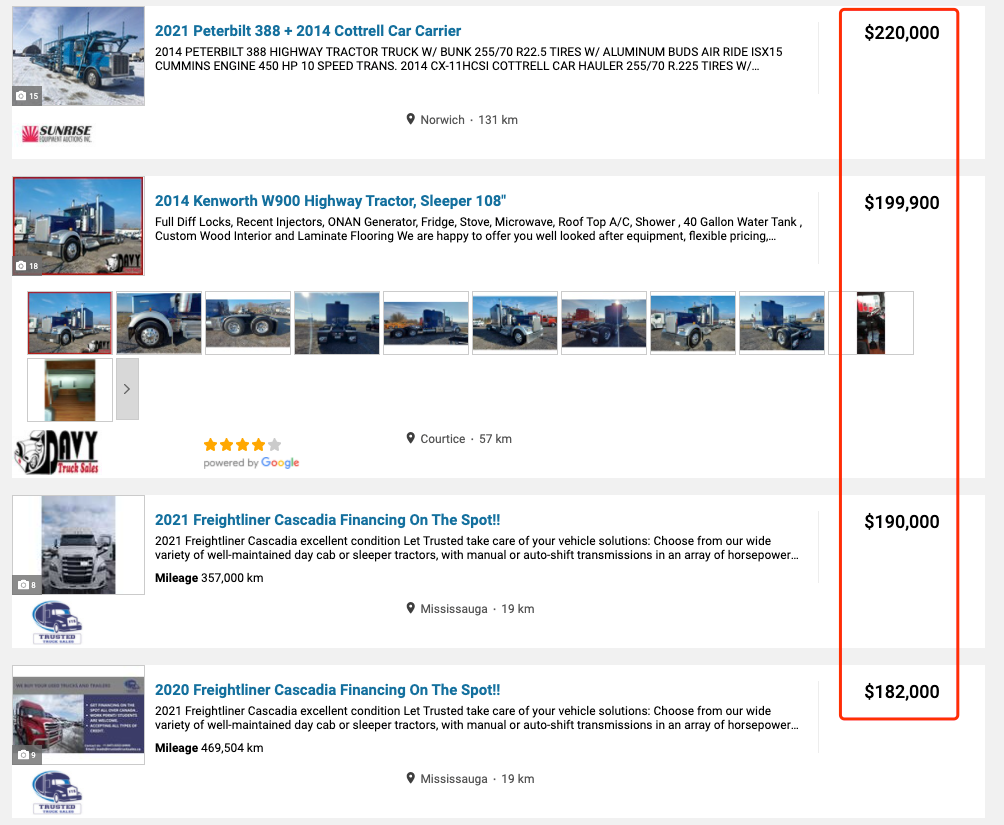Select the first selected Kenworth gallery thumbnail
The height and width of the screenshot is (825, 1004).
[x=70, y=323]
